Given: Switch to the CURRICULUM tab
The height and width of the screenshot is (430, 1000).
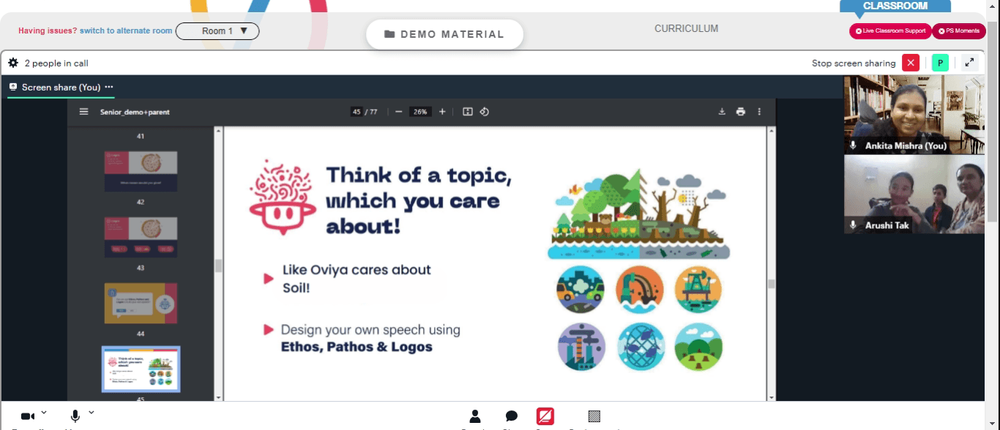Looking at the screenshot, I should pyautogui.click(x=686, y=29).
